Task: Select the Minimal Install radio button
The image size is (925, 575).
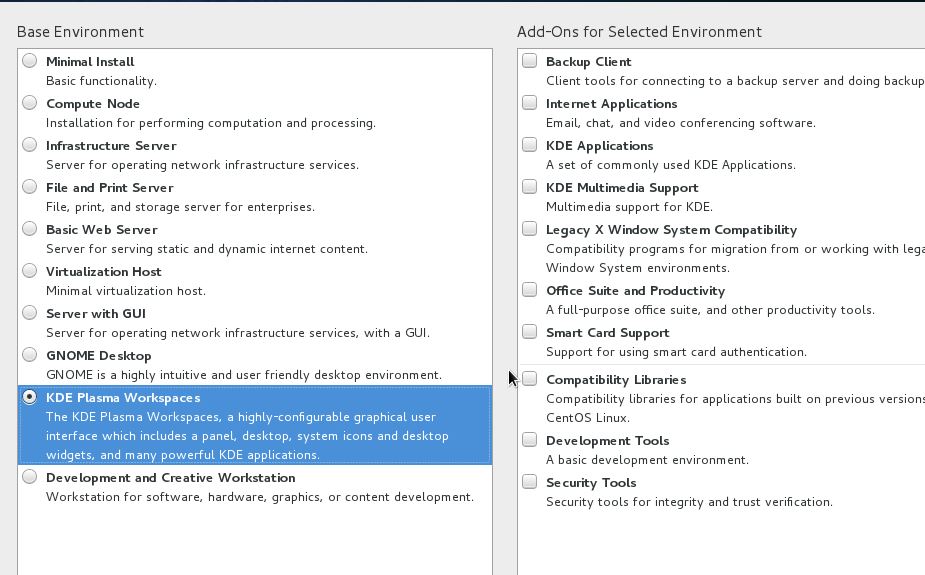Action: pos(30,61)
